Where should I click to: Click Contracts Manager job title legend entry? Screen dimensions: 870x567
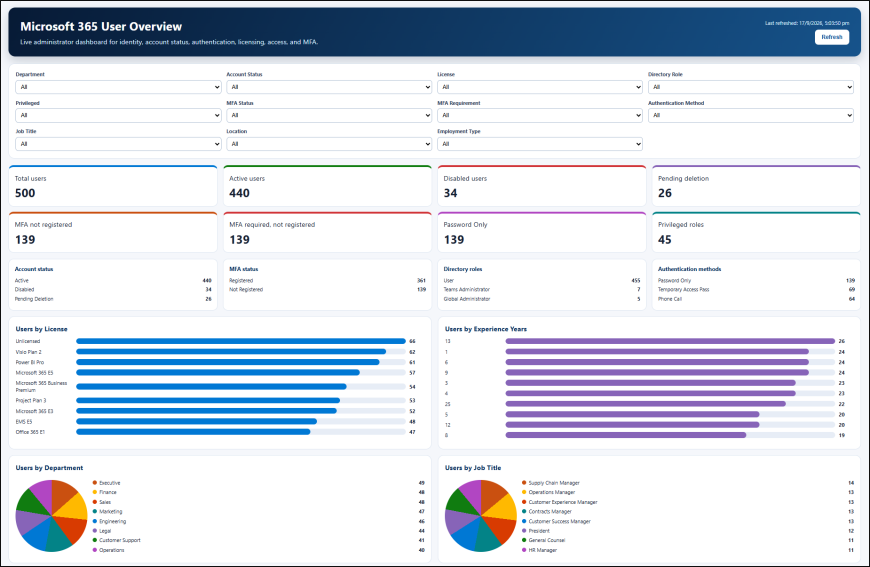tap(688, 512)
